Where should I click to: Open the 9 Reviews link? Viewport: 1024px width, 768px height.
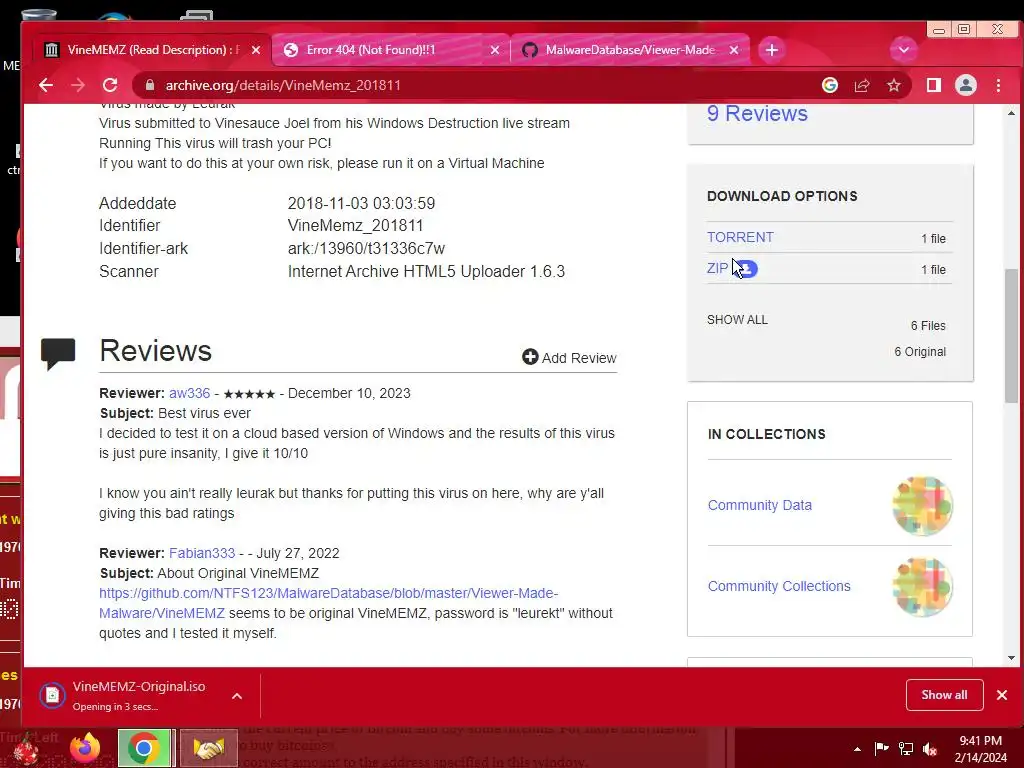(x=757, y=114)
